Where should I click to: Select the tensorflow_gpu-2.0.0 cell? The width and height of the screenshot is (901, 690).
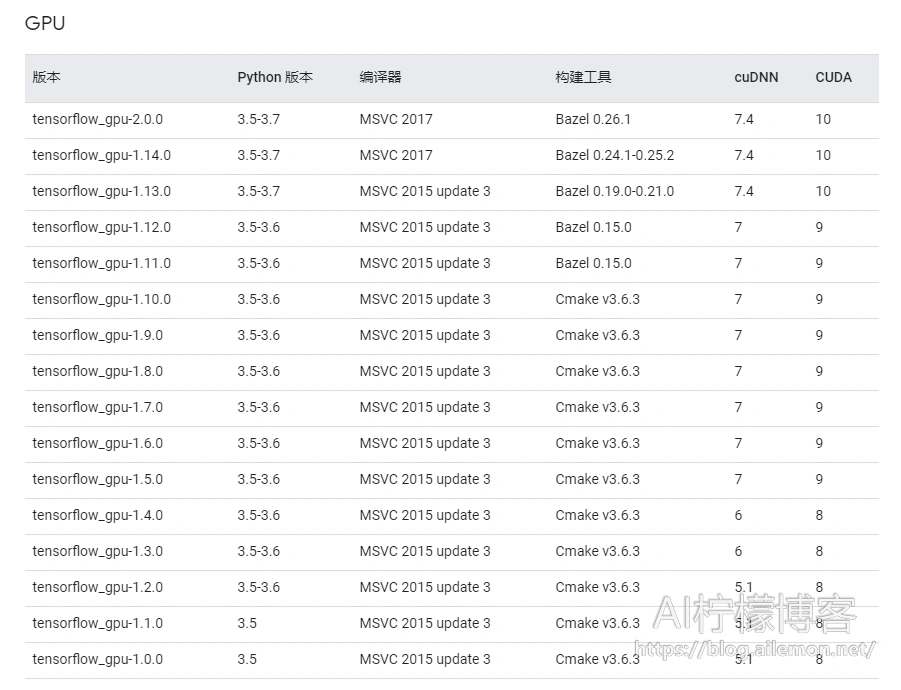[x=98, y=120]
